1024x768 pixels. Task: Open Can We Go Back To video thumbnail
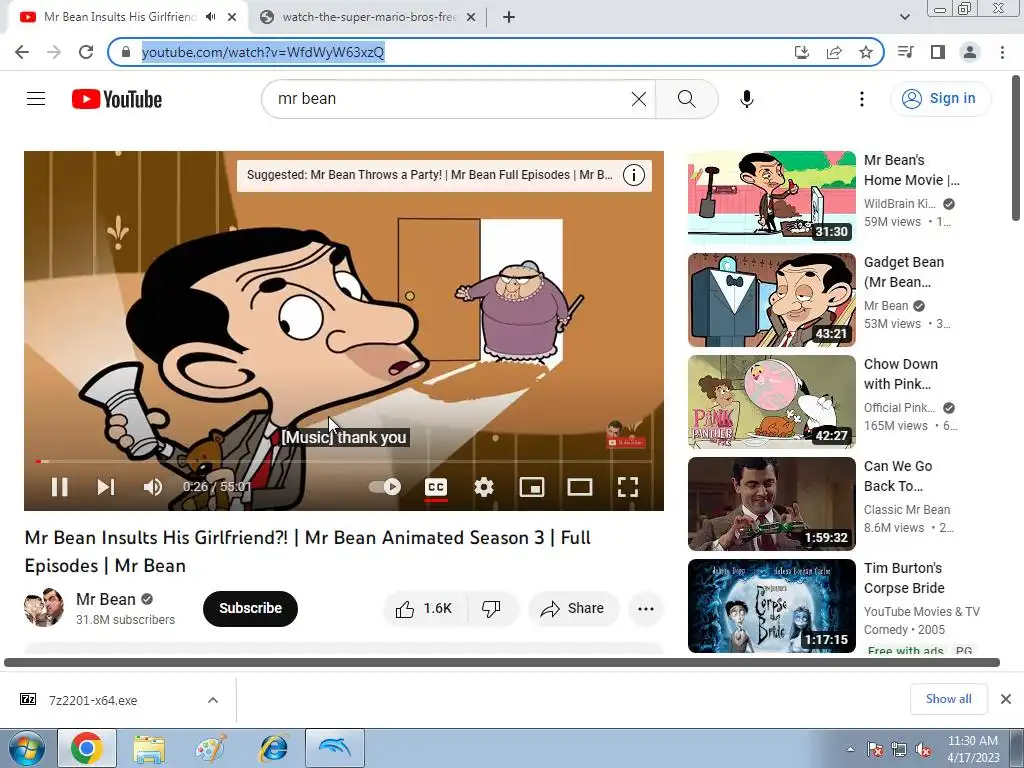pos(771,504)
